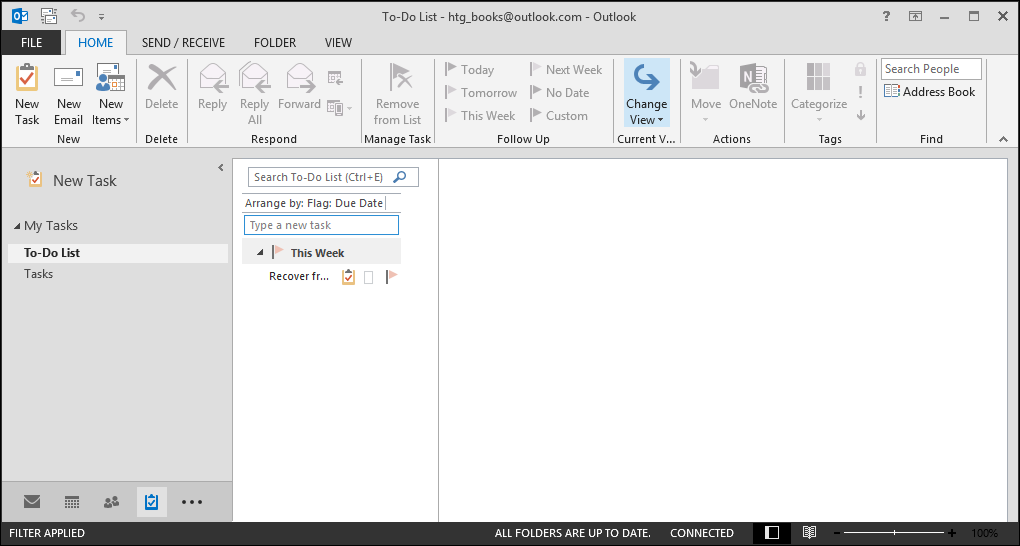1020x546 pixels.
Task: Open Ribbon Display Options icon
Action: (x=915, y=16)
